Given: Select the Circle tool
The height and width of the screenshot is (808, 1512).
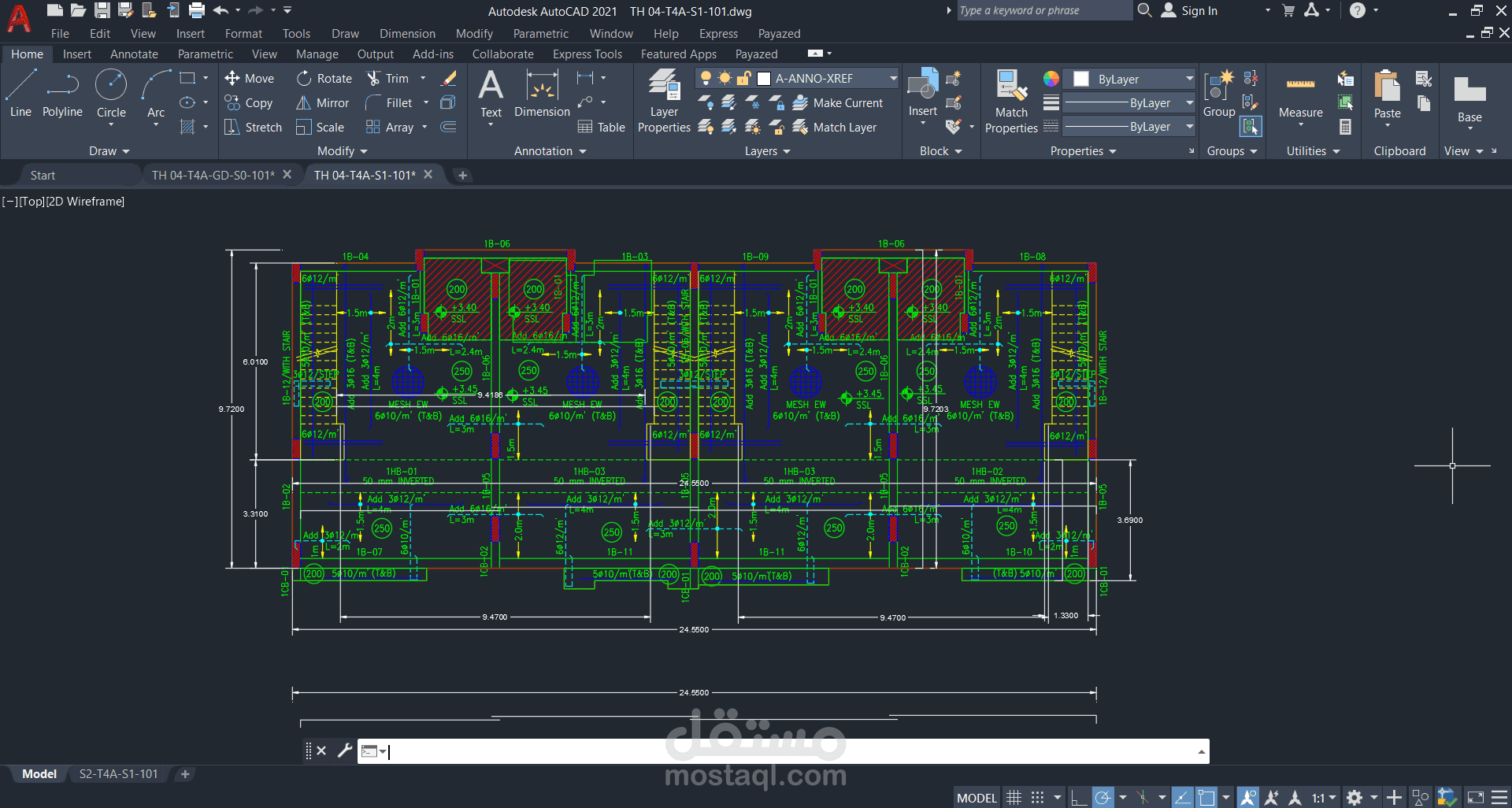Looking at the screenshot, I should click(111, 94).
